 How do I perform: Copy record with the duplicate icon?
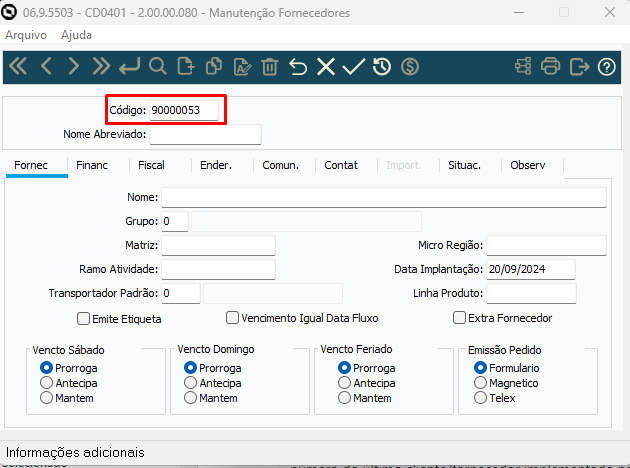(x=214, y=66)
